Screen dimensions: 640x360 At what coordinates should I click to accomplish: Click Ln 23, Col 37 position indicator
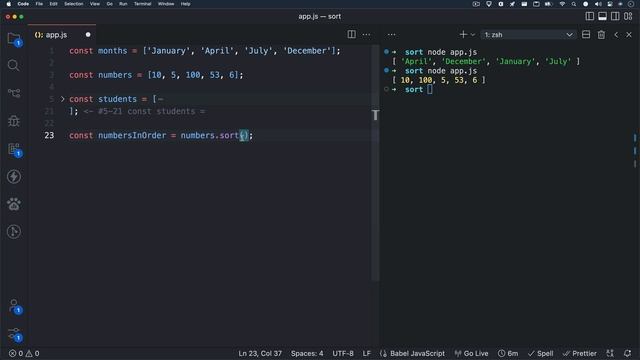[260, 353]
